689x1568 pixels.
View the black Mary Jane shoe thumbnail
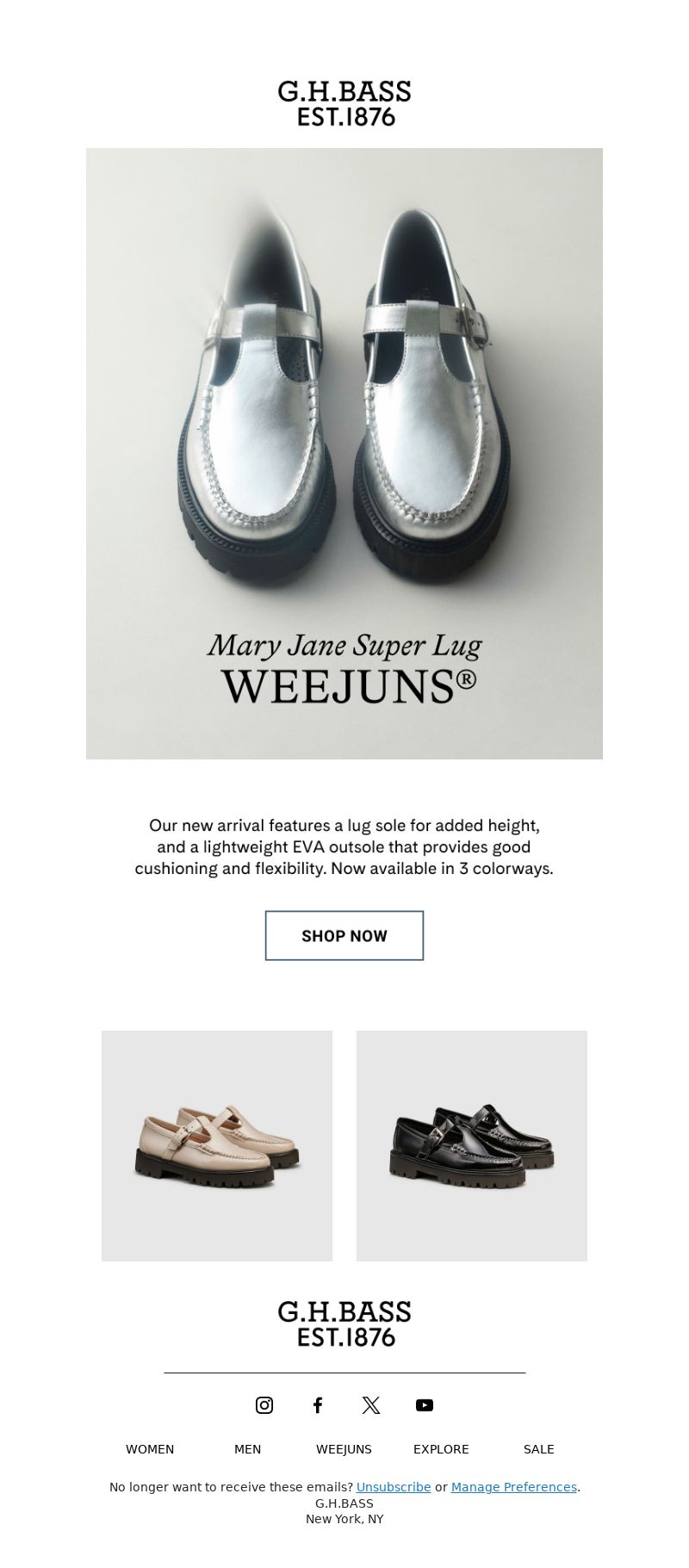472,1146
